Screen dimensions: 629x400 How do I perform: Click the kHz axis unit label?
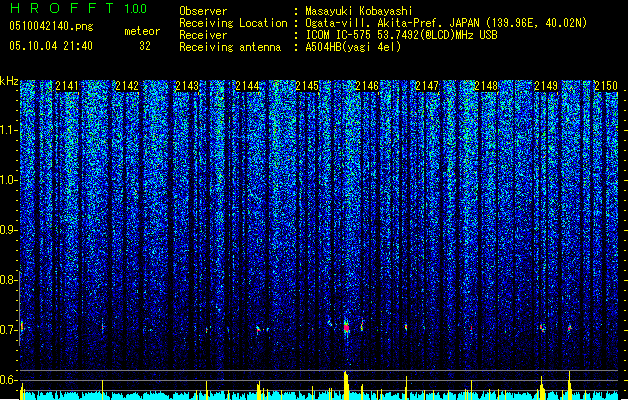9,81
